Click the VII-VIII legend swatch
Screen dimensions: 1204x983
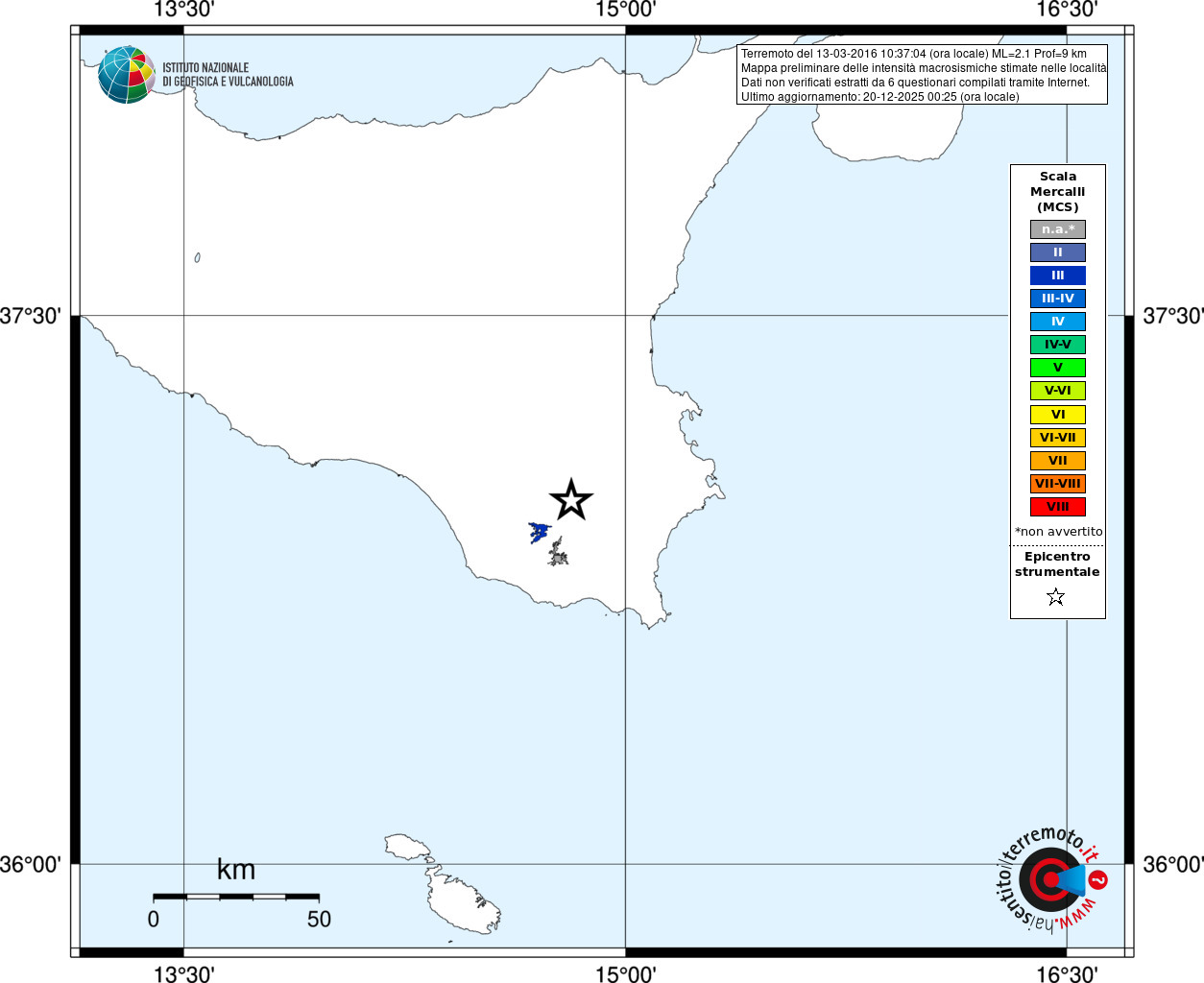[x=1057, y=484]
